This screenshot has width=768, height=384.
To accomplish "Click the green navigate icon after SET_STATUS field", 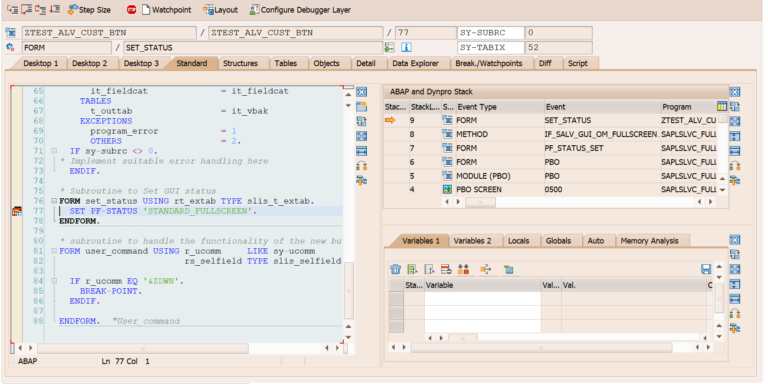I will pyautogui.click(x=389, y=48).
